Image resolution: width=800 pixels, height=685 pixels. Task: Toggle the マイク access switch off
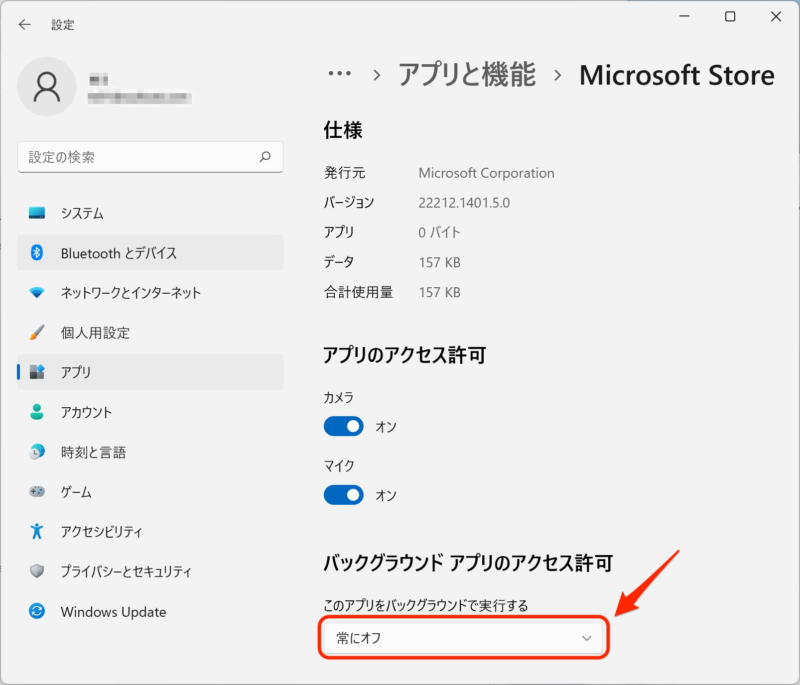pyautogui.click(x=343, y=495)
